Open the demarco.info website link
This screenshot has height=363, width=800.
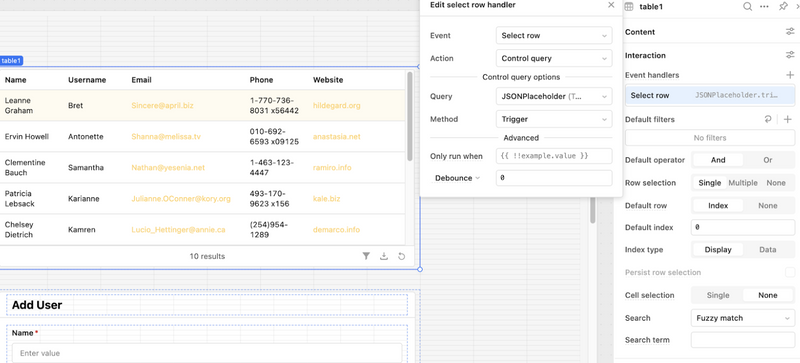(336, 230)
